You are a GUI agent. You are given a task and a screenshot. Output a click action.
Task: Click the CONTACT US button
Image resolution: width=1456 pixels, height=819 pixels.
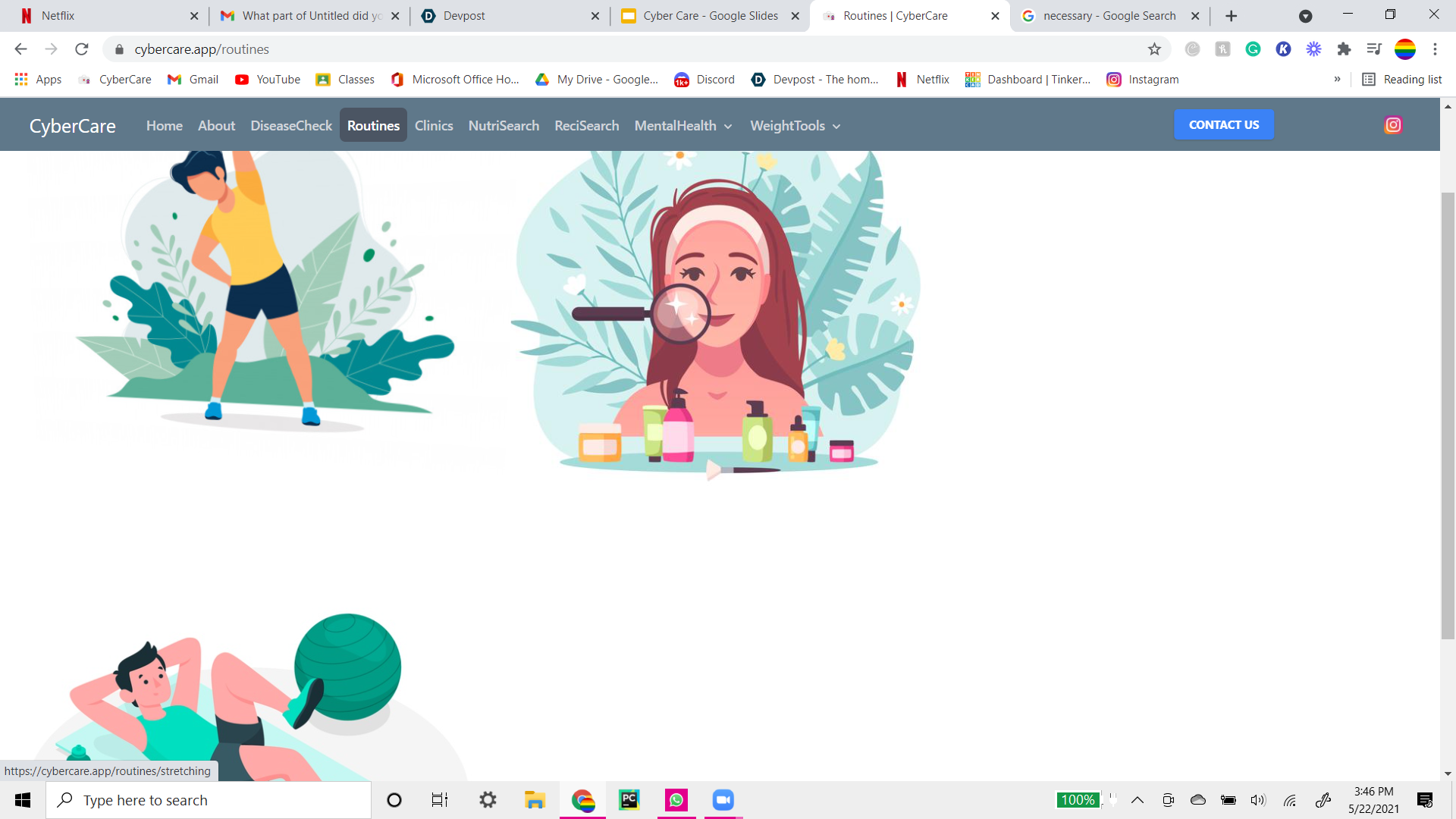tap(1223, 125)
